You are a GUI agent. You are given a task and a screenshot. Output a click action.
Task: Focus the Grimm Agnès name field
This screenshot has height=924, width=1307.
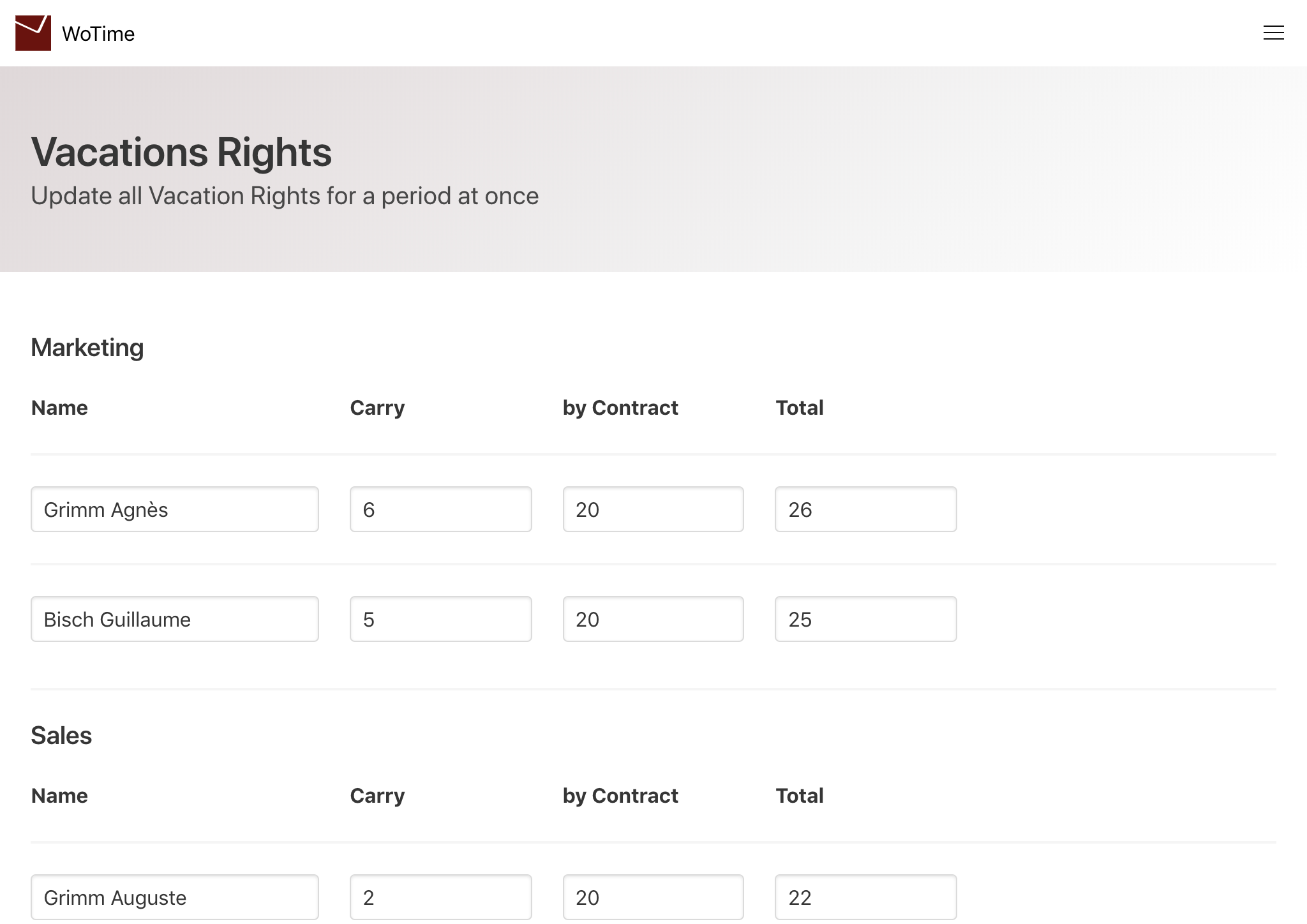[174, 509]
